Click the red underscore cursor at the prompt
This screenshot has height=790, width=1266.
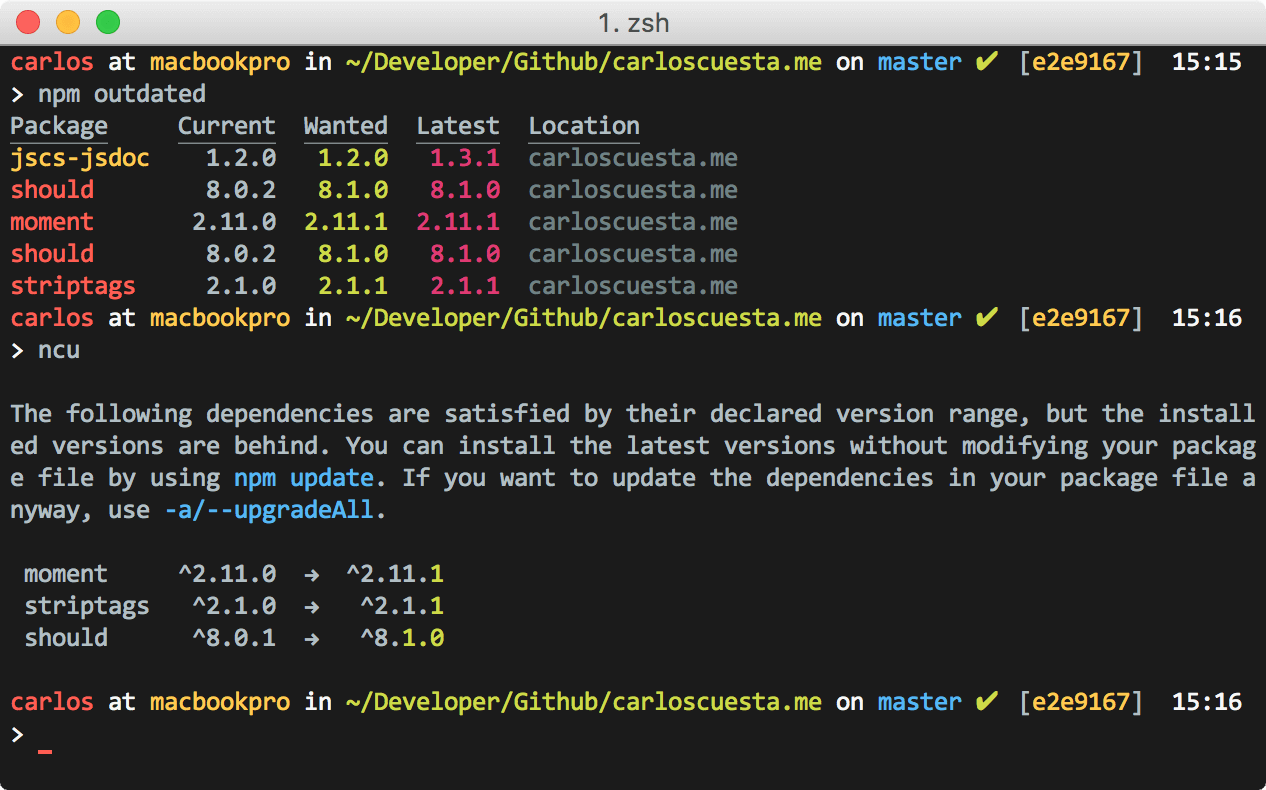tap(45, 750)
